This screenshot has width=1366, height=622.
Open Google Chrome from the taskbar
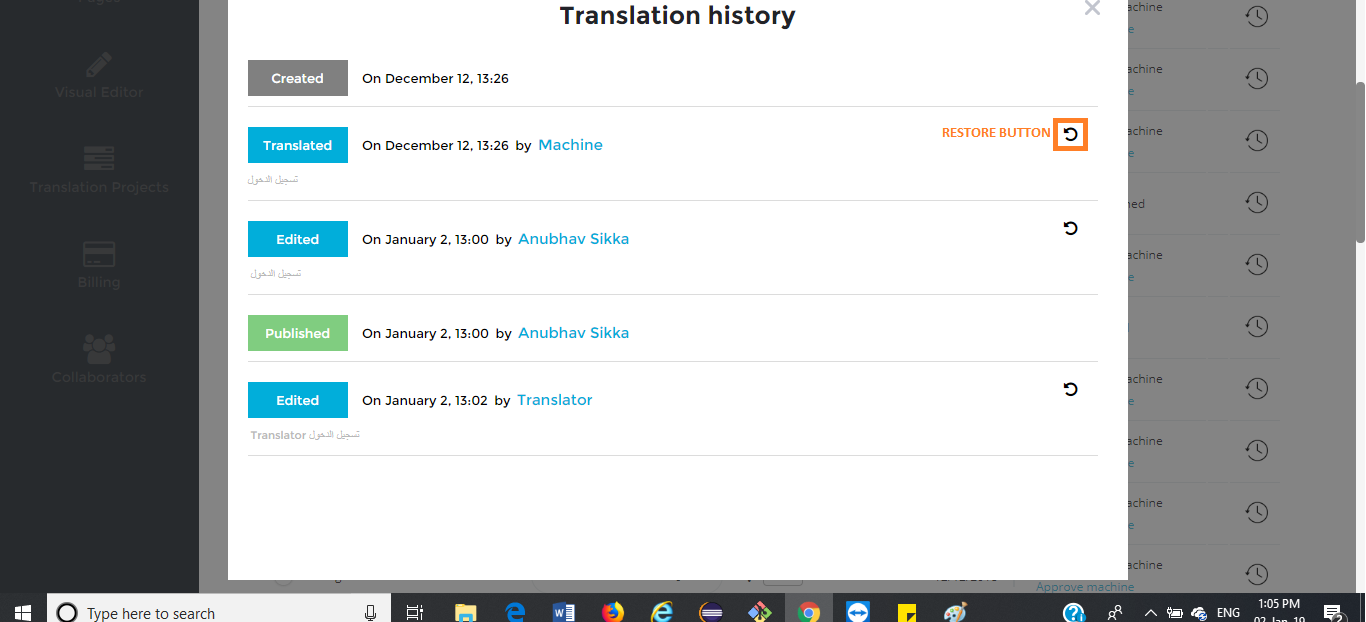[x=809, y=612]
